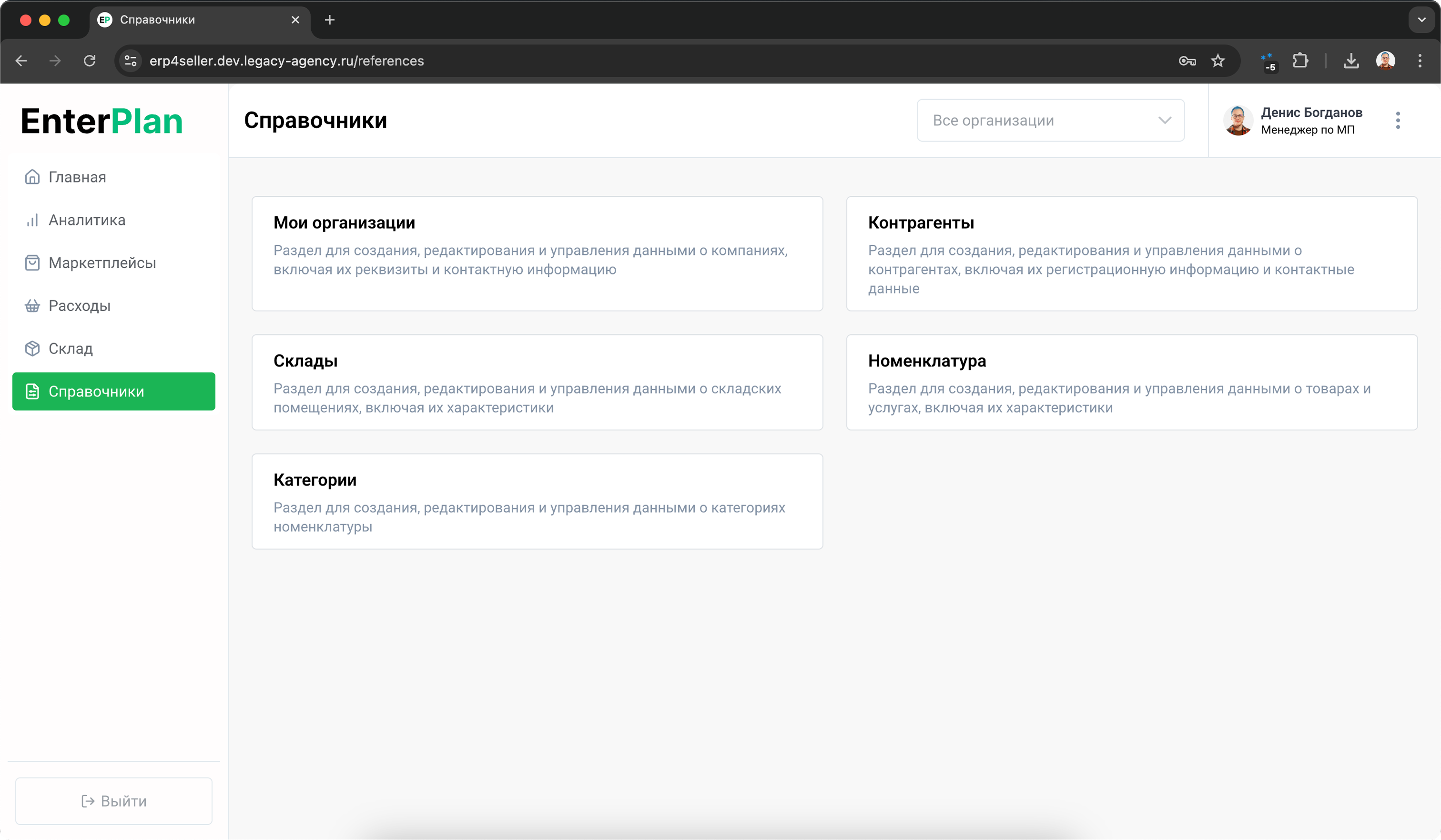1441x840 pixels.
Task: Click the downloads icon in browser toolbar
Action: click(x=1350, y=61)
